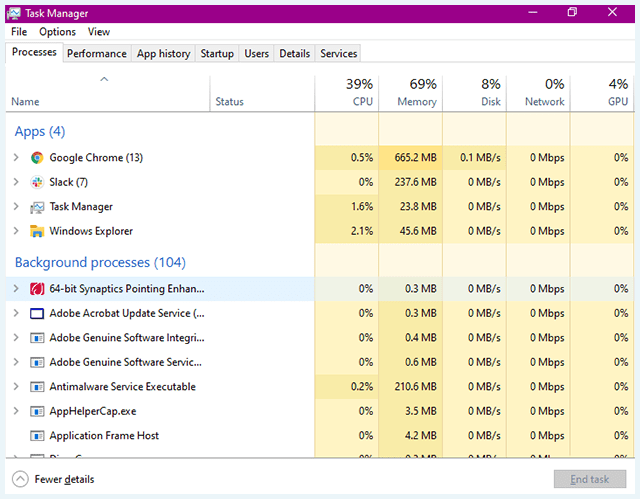Viewport: 640px width, 499px height.
Task: Click the Slack 237.6 MB memory cell
Action: (x=411, y=182)
